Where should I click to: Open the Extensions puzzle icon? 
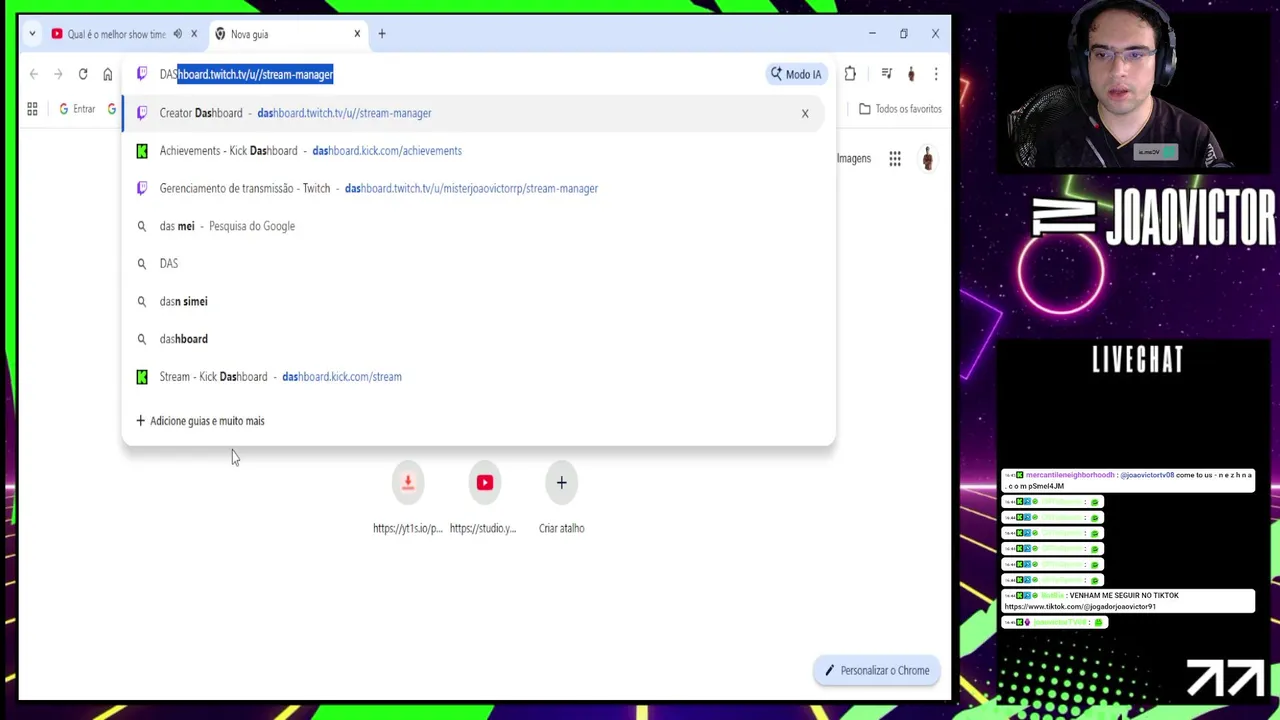coord(850,74)
